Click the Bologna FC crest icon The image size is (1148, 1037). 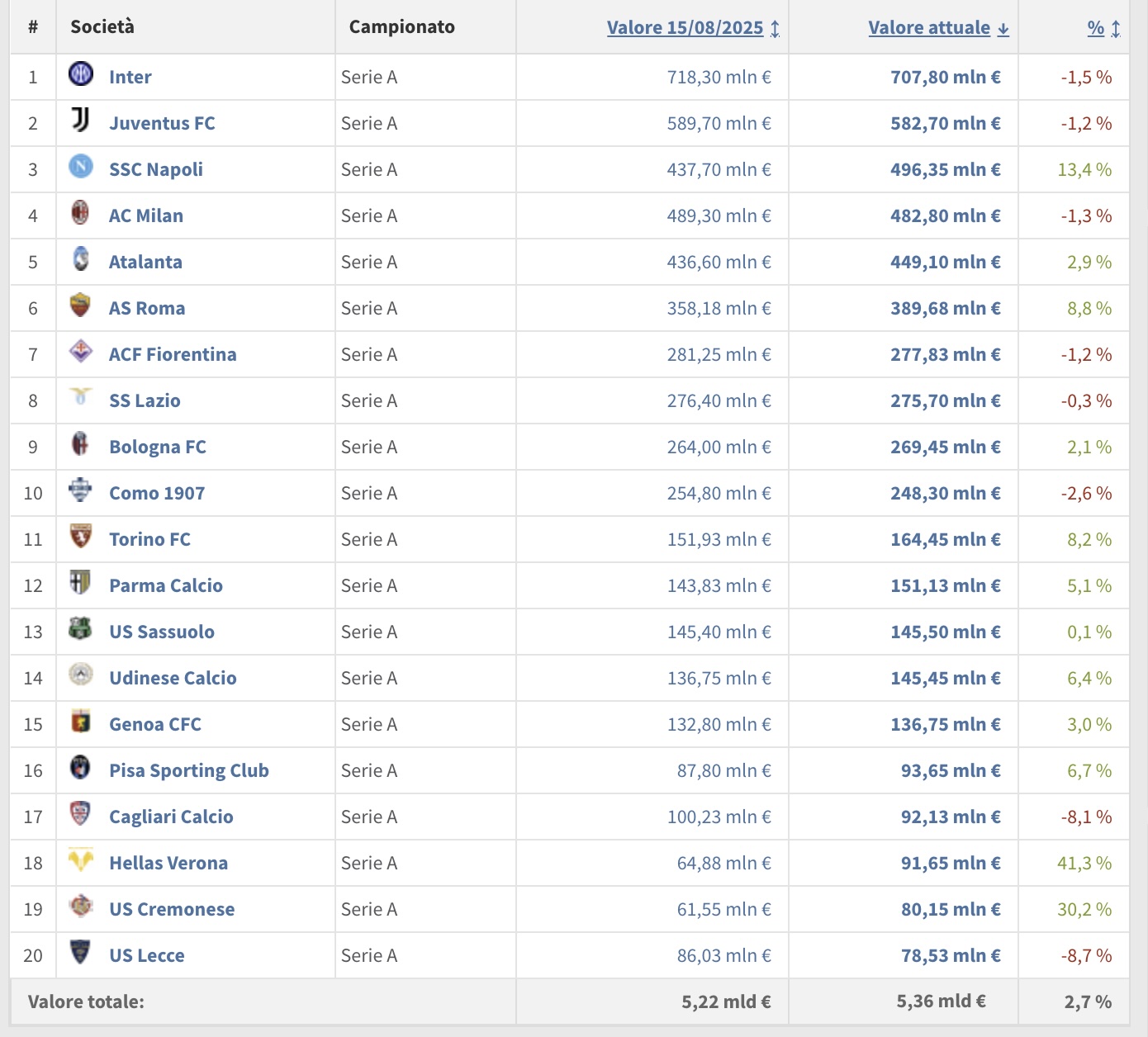tap(80, 444)
